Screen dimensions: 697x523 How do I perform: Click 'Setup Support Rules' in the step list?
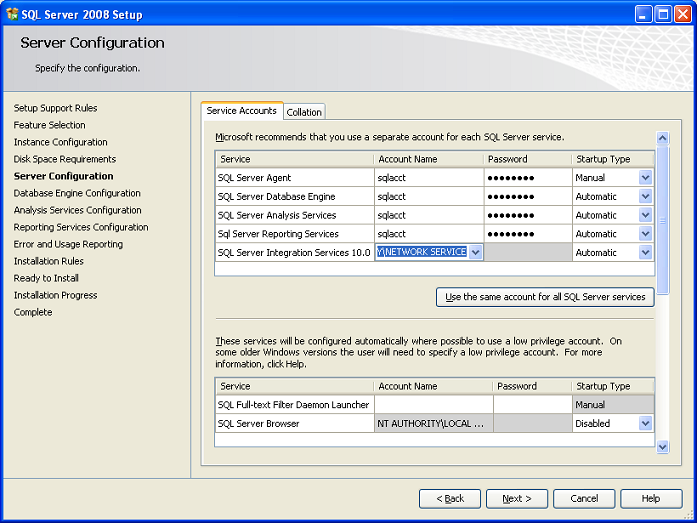click(x=55, y=108)
